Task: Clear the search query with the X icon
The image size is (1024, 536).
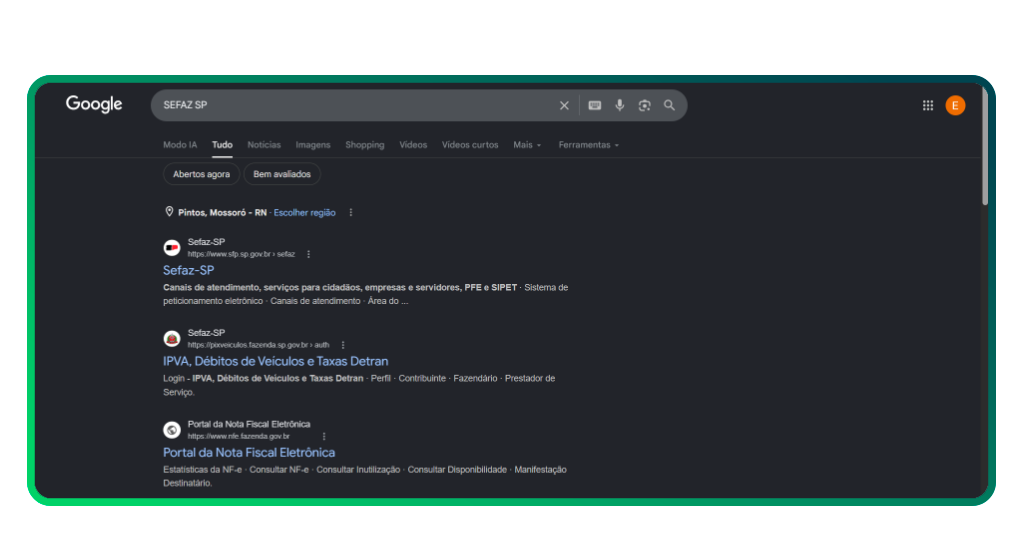Action: 564,106
